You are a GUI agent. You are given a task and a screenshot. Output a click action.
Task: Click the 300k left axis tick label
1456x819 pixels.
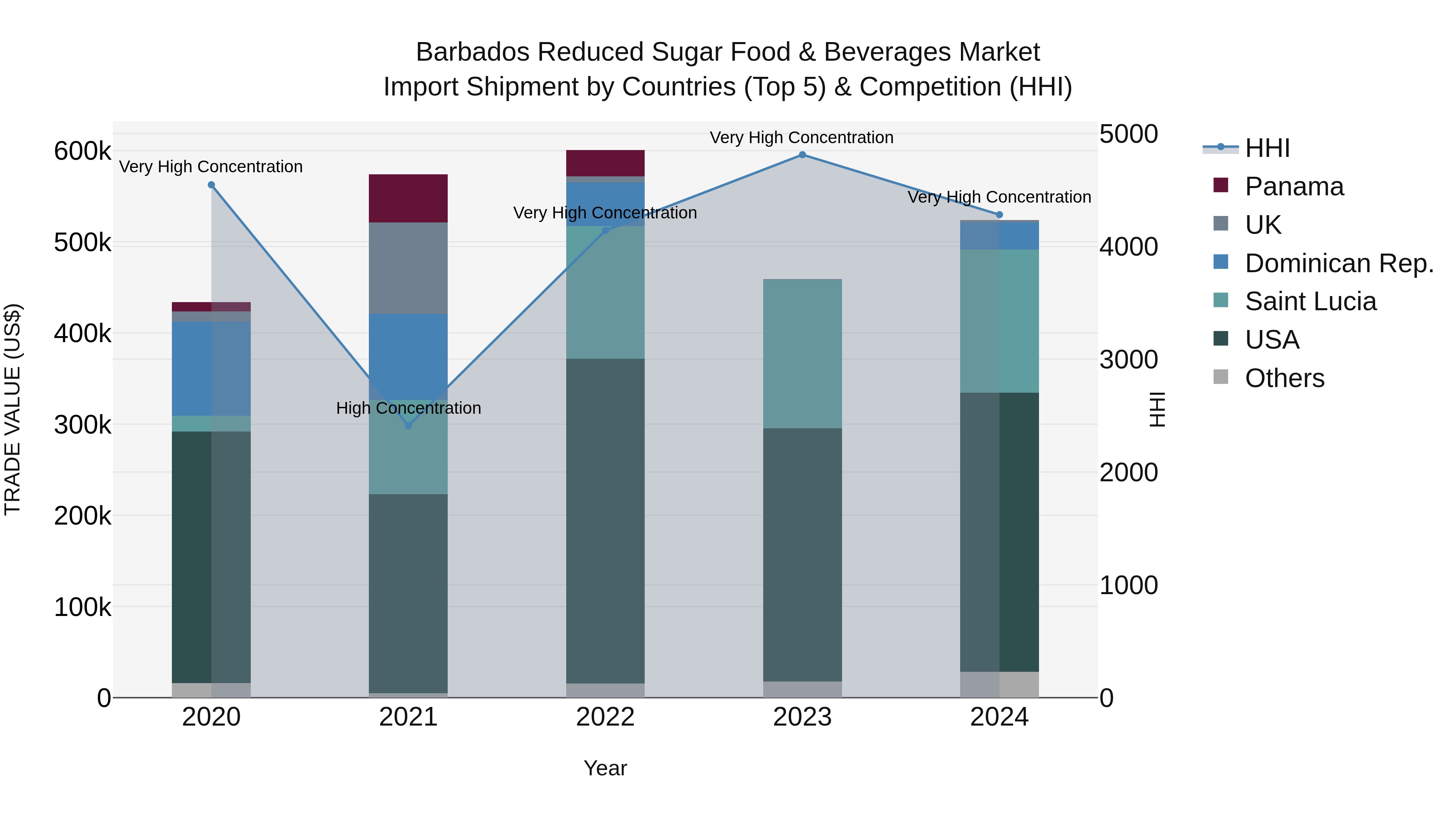coord(83,425)
